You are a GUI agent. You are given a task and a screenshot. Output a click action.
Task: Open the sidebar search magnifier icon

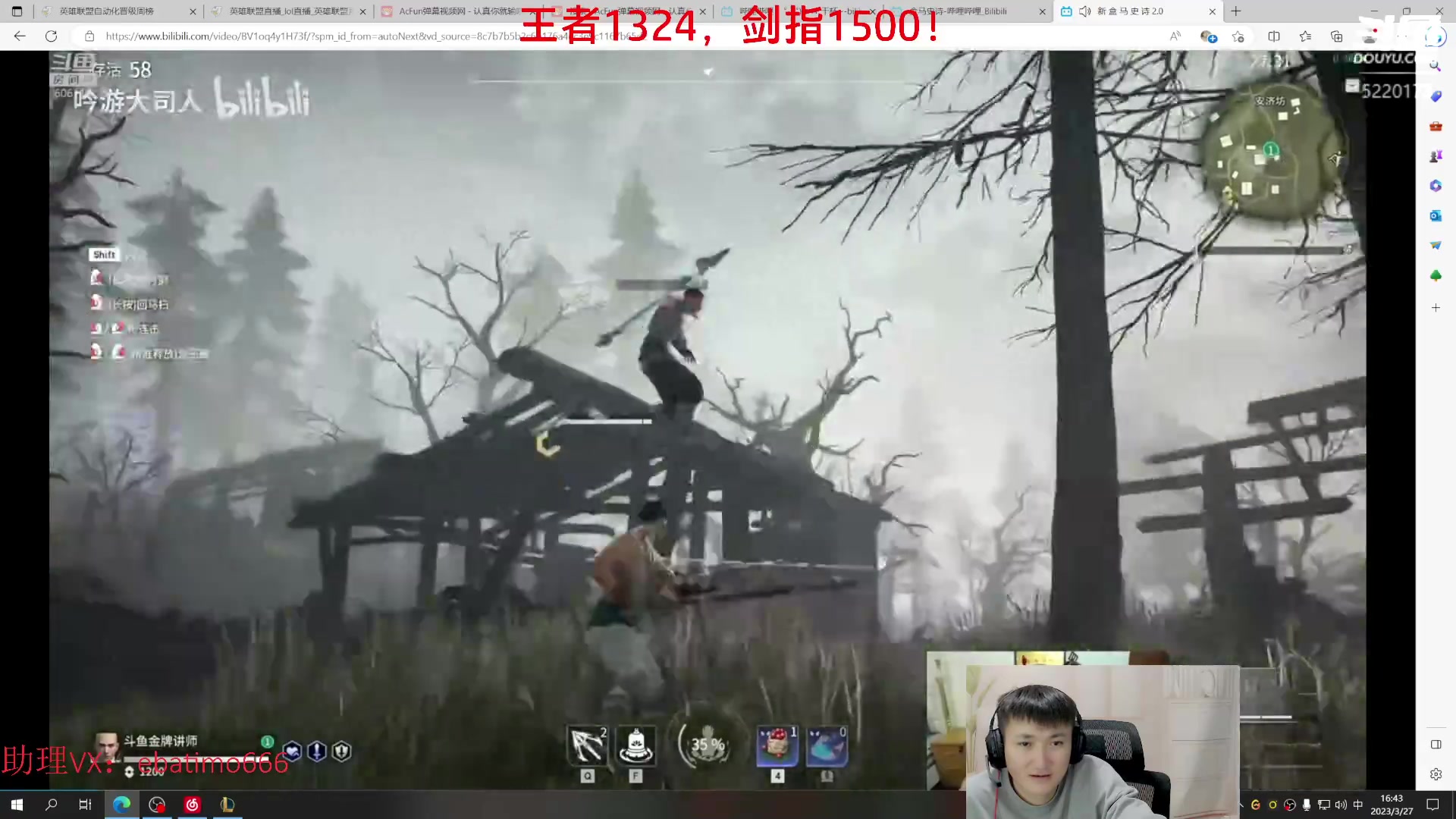pos(1436,67)
